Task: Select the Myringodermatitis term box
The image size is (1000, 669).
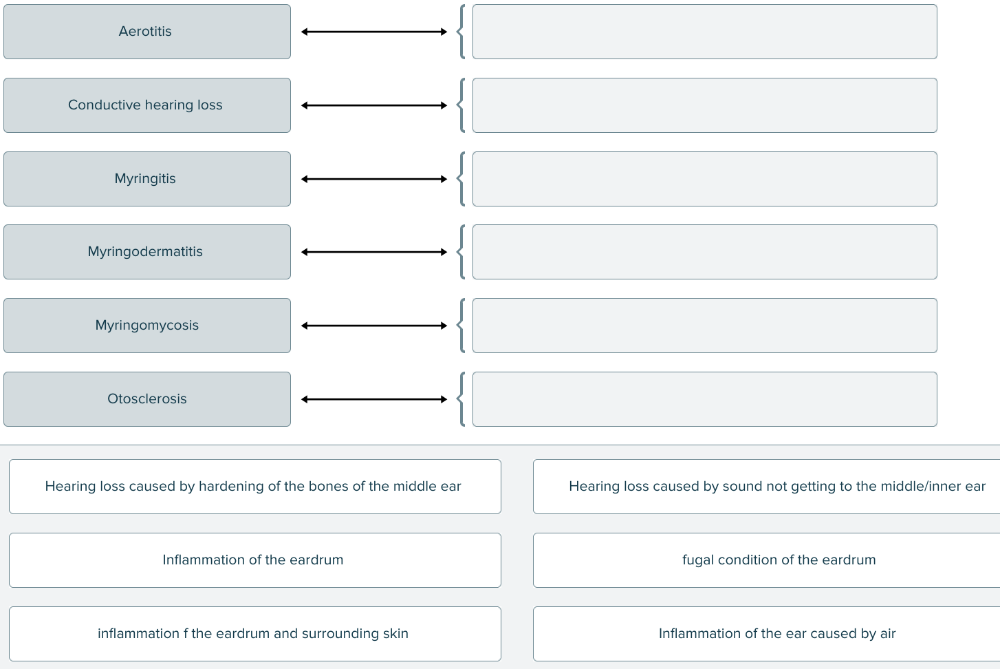Action: pos(146,252)
